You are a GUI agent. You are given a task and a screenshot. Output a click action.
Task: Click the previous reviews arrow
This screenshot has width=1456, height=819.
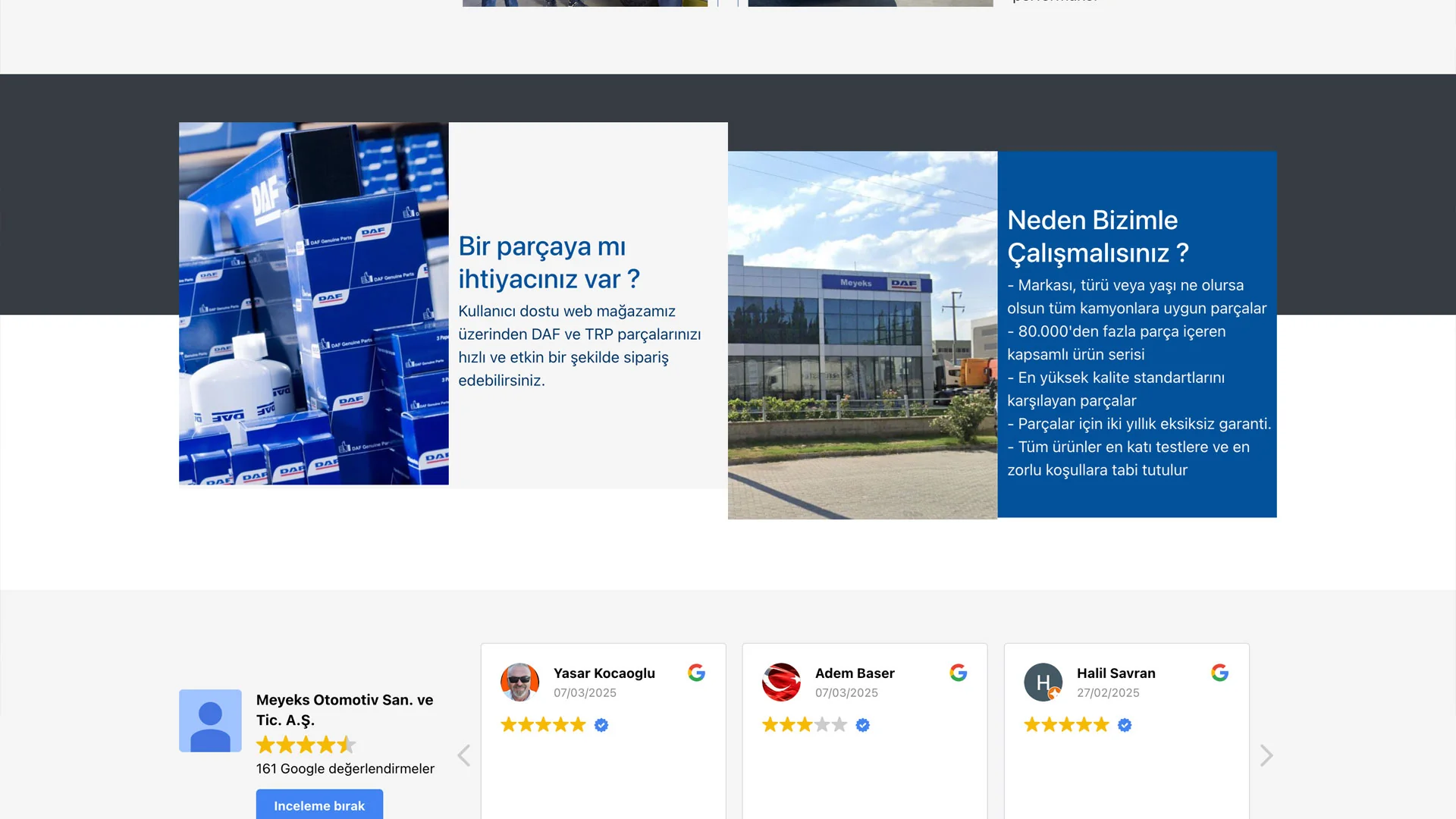tap(464, 755)
